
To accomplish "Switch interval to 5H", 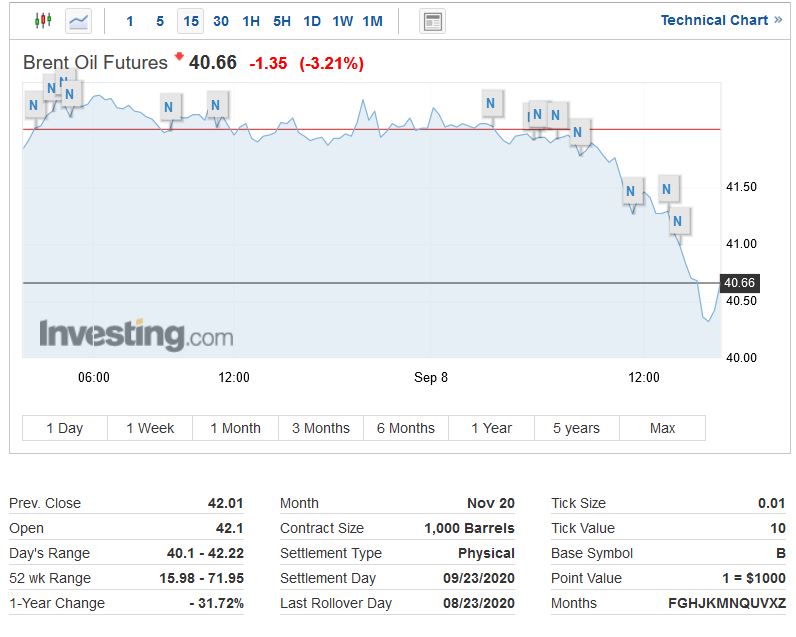I will coord(282,21).
